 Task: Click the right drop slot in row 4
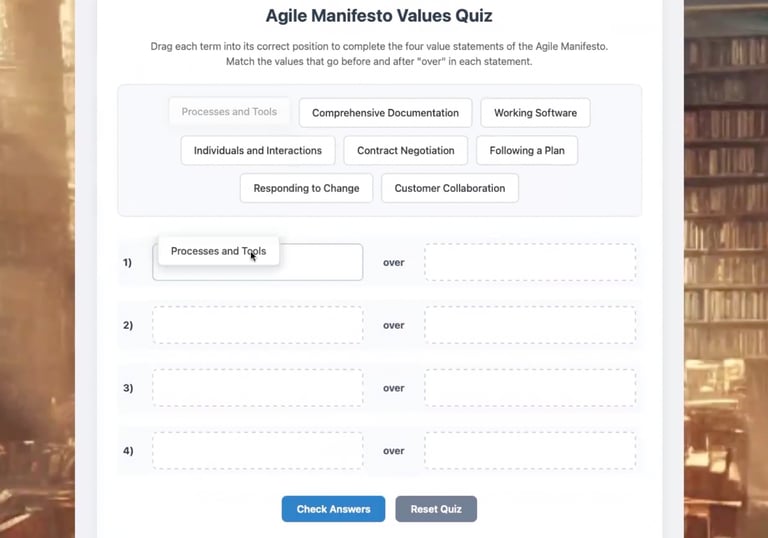[530, 450]
